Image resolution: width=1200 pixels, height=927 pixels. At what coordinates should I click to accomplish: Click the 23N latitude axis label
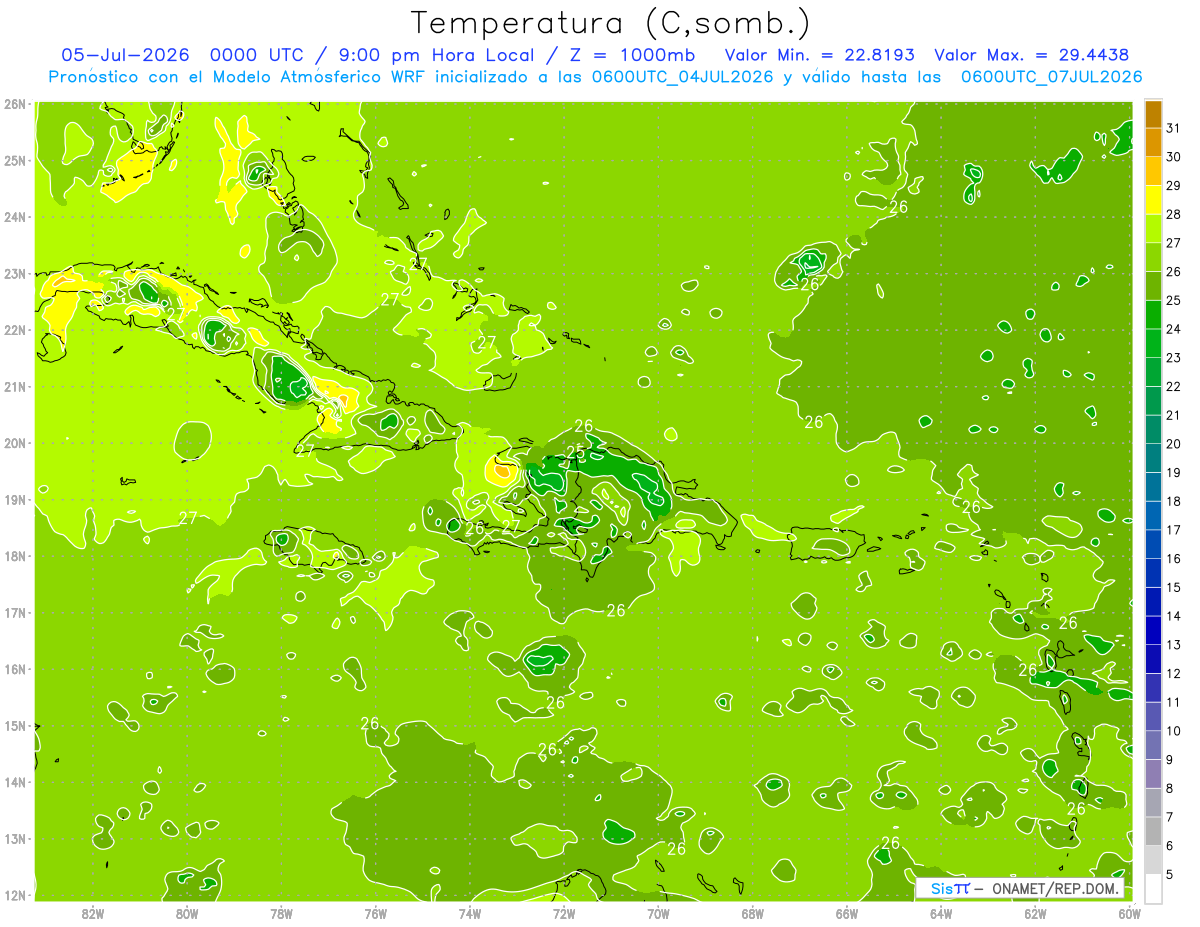click(x=15, y=273)
